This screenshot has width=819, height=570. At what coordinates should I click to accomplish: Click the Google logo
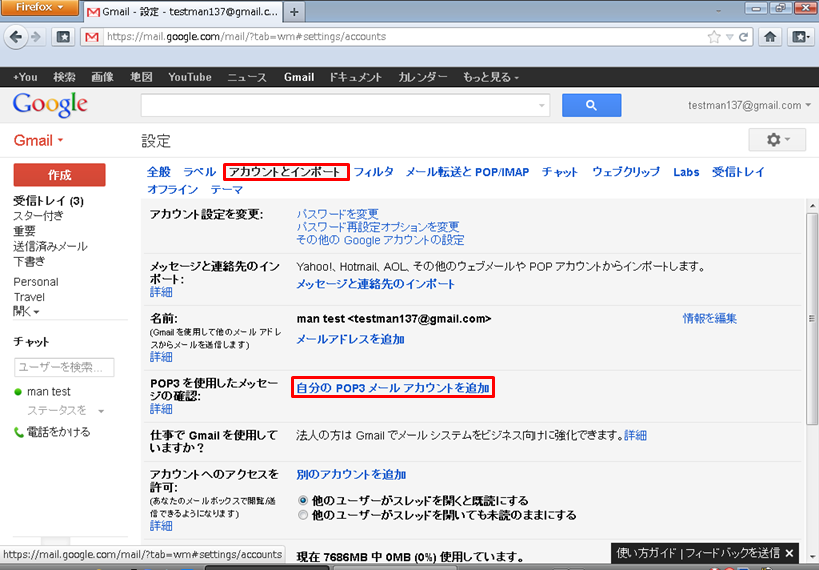[x=50, y=104]
